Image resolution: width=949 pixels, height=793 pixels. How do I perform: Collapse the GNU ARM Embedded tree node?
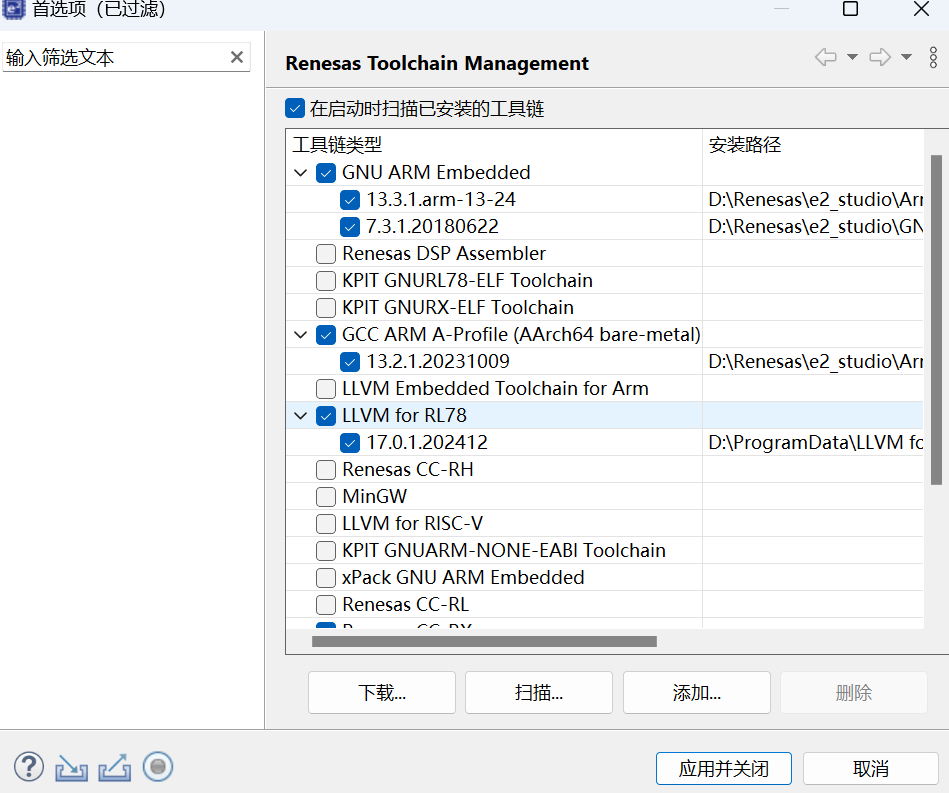300,173
